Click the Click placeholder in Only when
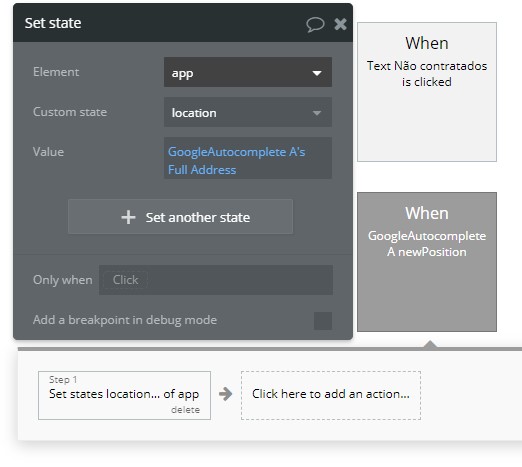 [x=125, y=280]
